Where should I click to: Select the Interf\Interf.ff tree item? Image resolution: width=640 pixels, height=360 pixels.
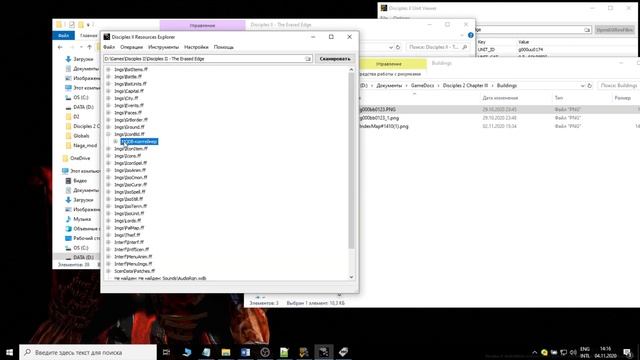129,242
